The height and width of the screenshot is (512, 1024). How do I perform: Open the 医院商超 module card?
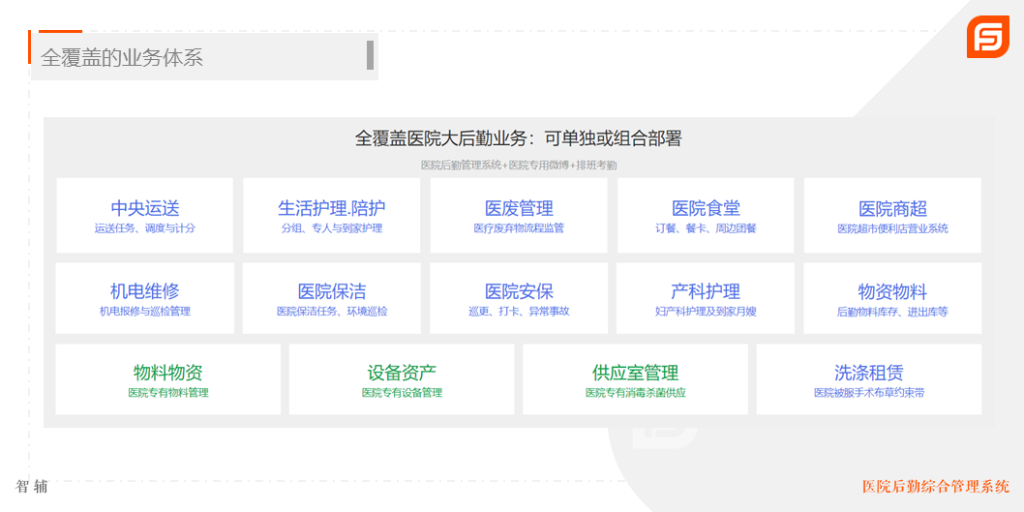892,215
